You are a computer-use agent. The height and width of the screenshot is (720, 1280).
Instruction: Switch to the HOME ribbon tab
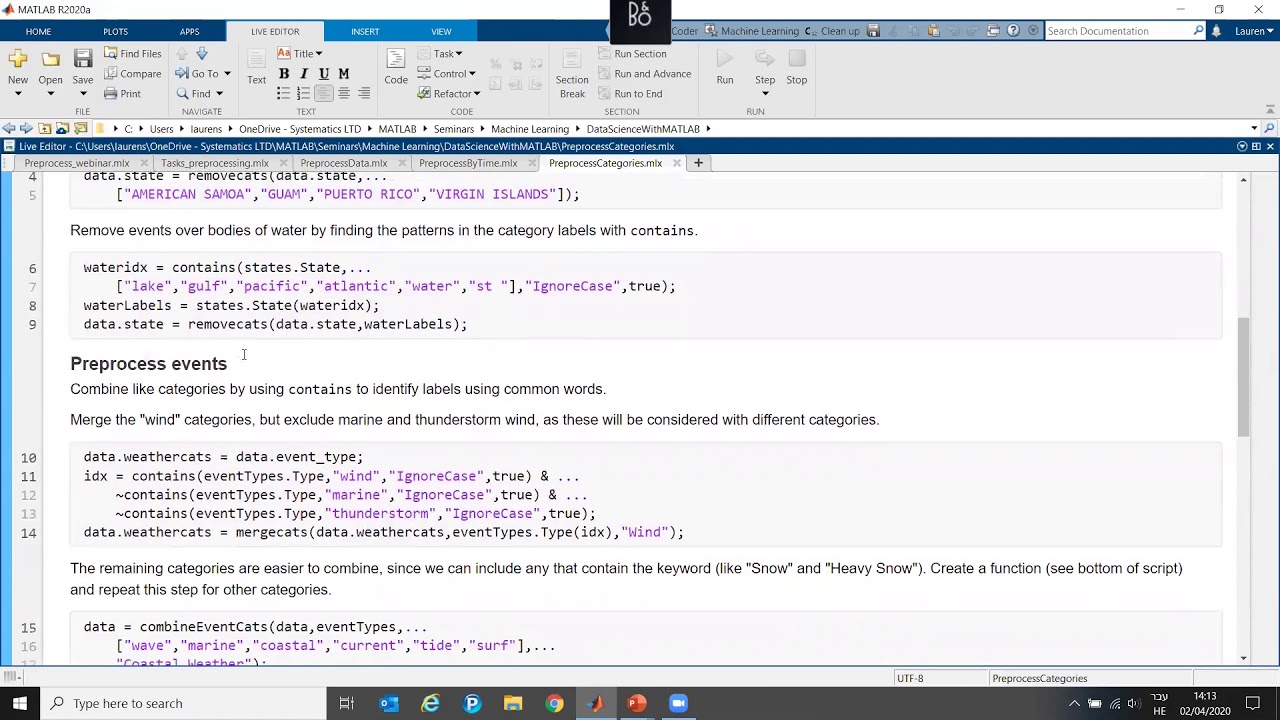[38, 31]
